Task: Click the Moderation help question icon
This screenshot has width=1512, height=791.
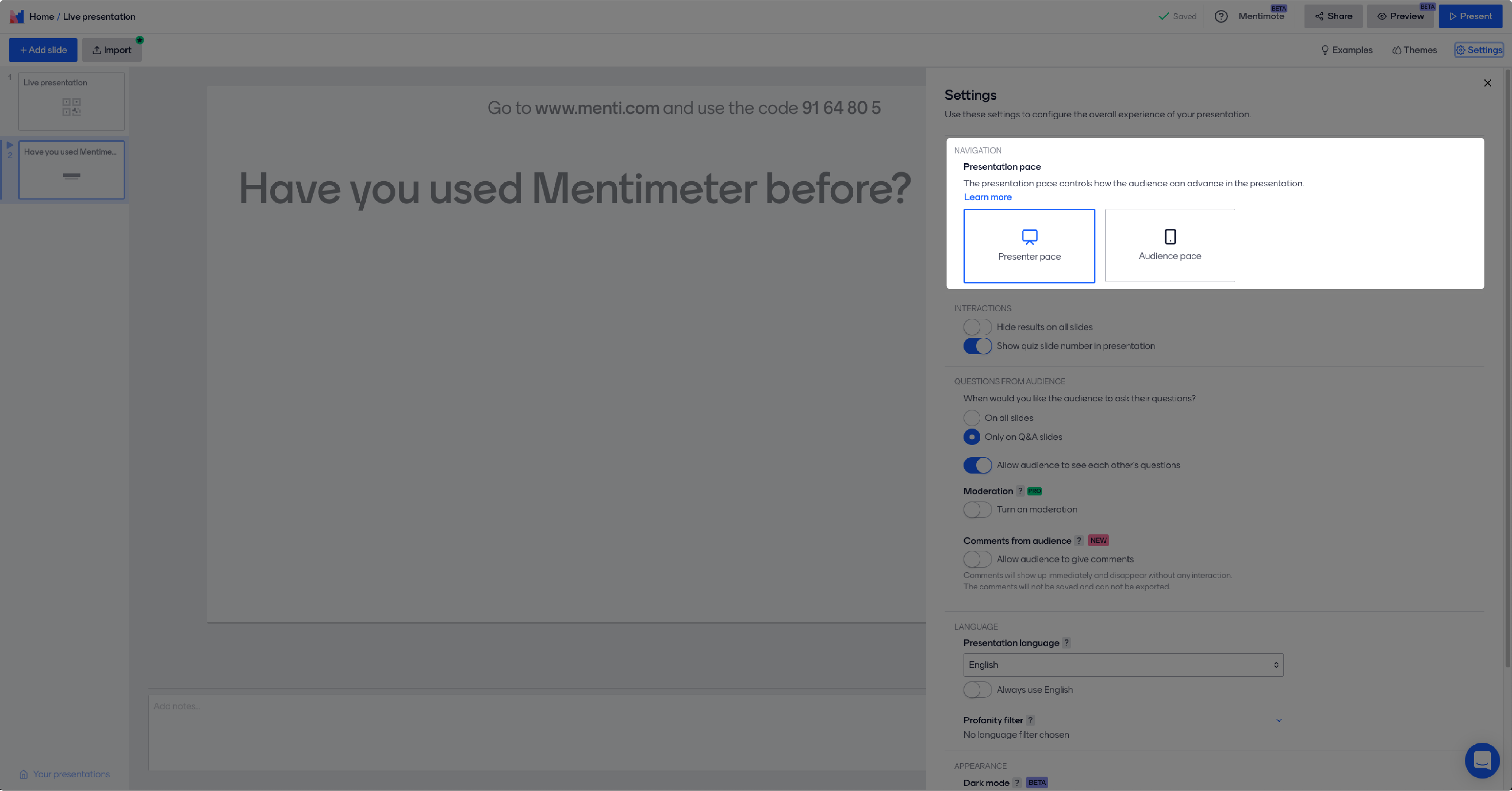Action: click(x=1020, y=491)
